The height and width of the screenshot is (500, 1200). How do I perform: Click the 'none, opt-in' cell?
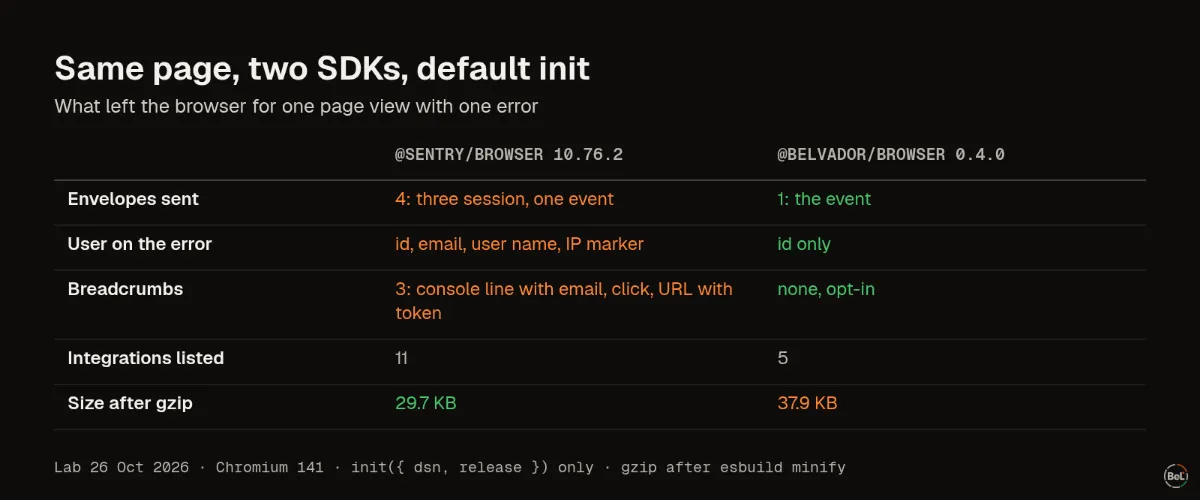pyautogui.click(x=826, y=289)
